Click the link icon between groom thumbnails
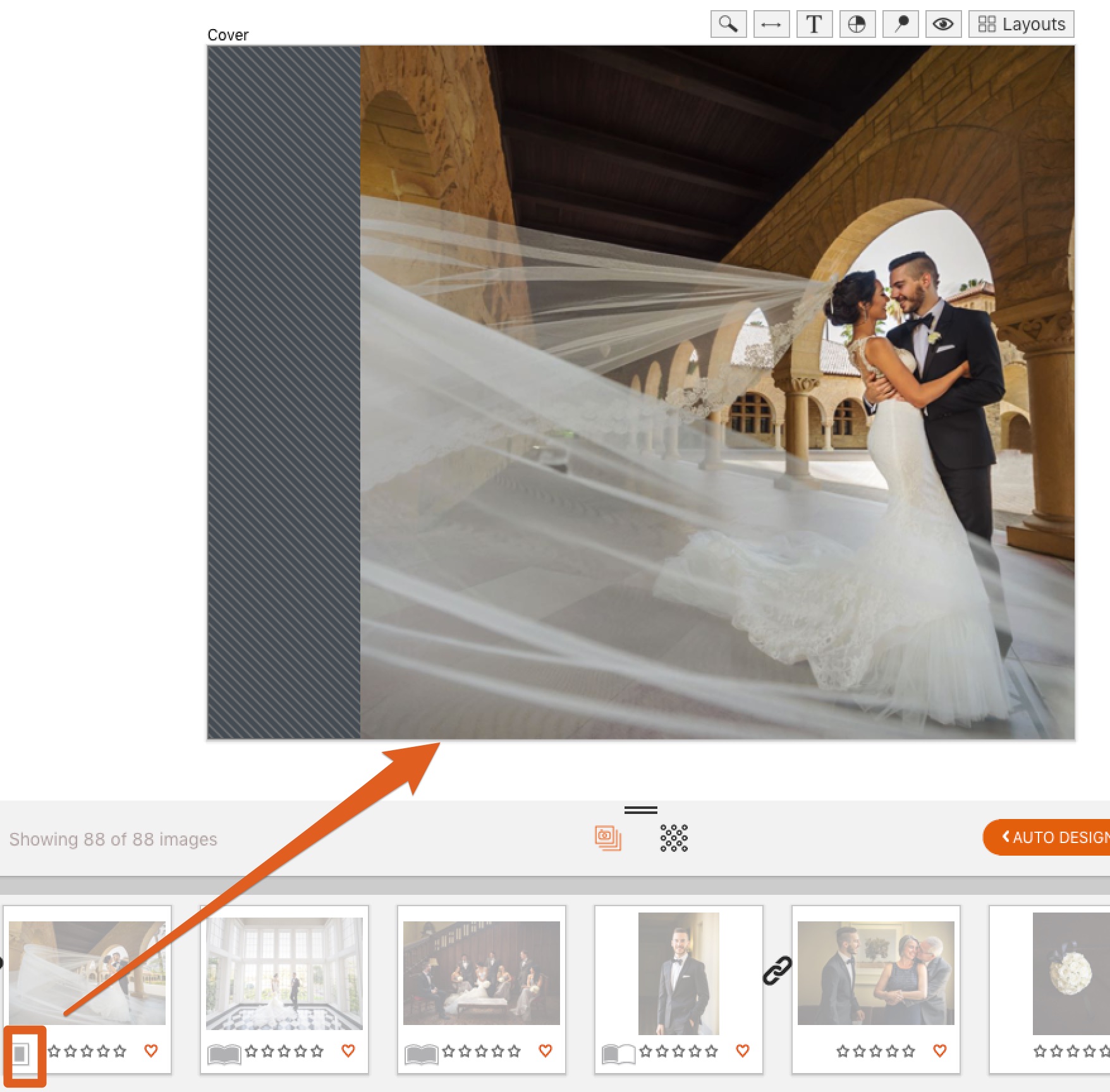The image size is (1110, 1092). tap(778, 971)
